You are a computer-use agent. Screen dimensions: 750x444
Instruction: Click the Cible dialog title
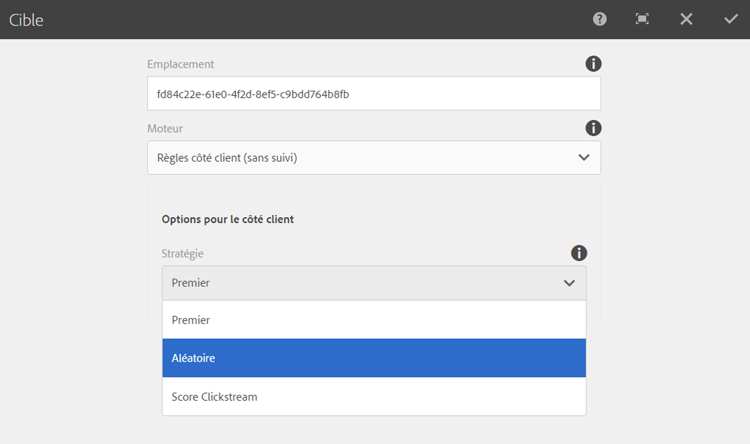26,19
